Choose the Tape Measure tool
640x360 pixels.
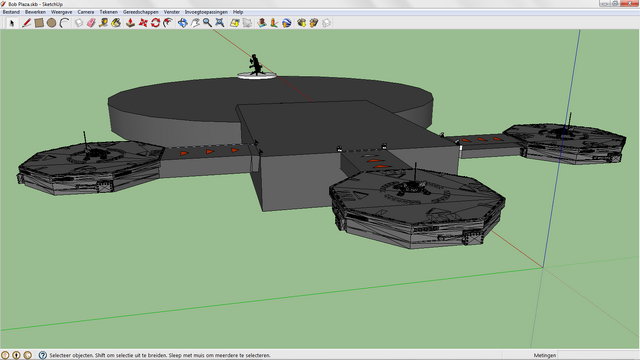coord(104,23)
